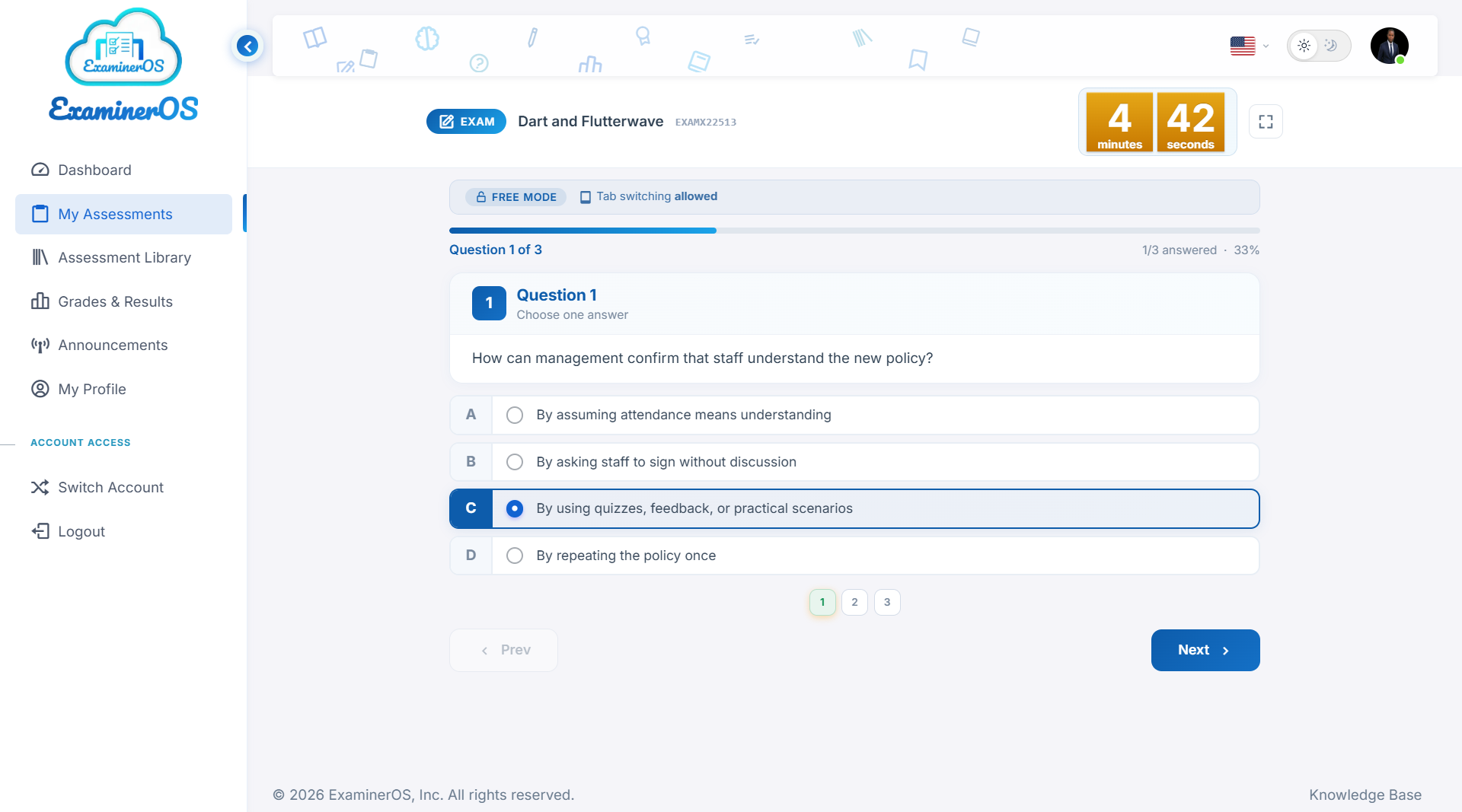Jump to question 2 page button
This screenshot has height=812, width=1462.
click(x=854, y=602)
